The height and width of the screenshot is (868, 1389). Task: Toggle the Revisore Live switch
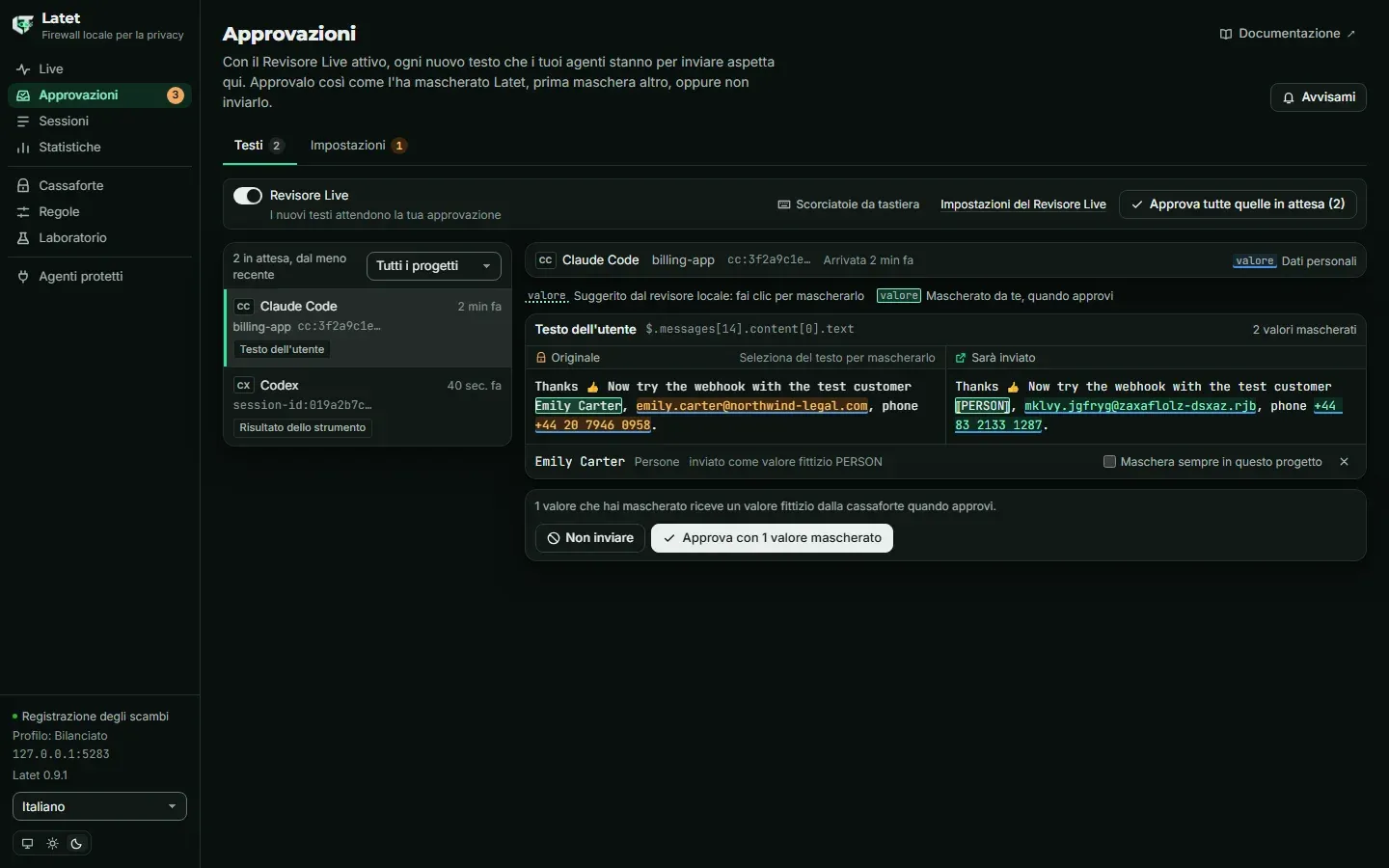[248, 196]
